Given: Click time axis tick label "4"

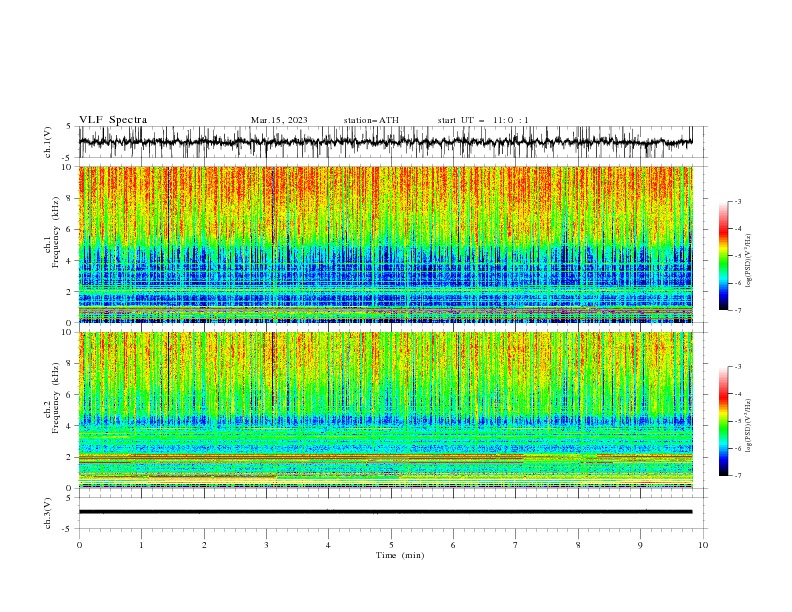Looking at the screenshot, I should pyautogui.click(x=328, y=545).
